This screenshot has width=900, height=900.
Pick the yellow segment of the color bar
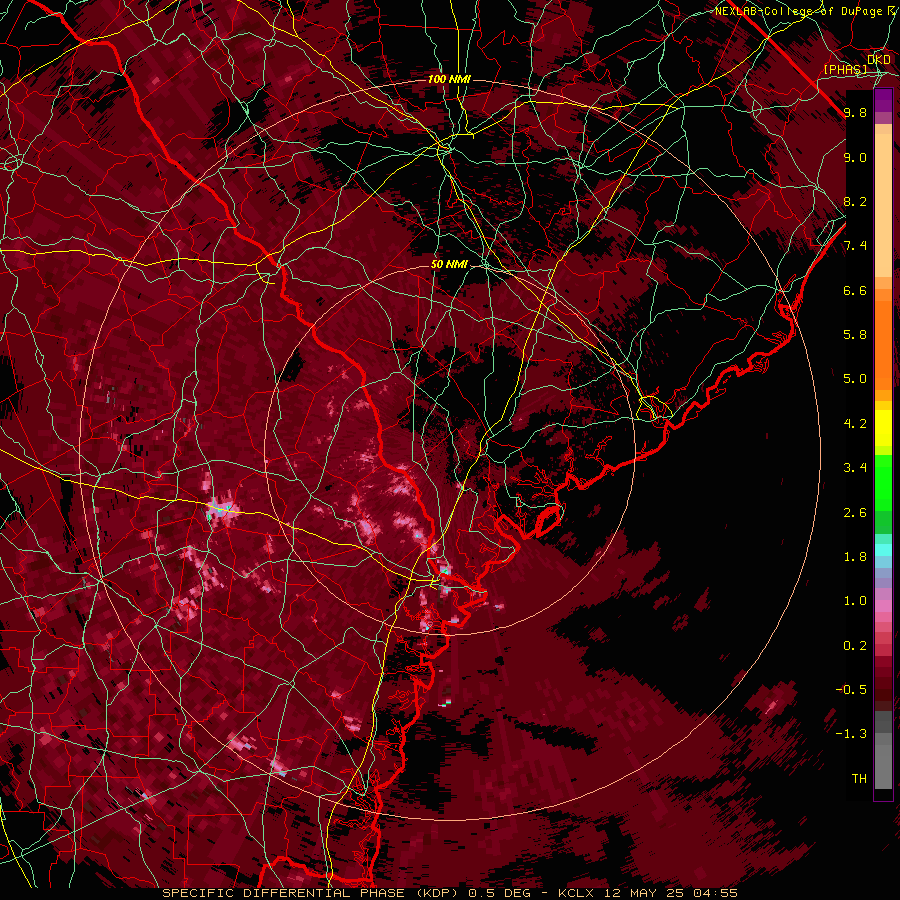pyautogui.click(x=883, y=428)
